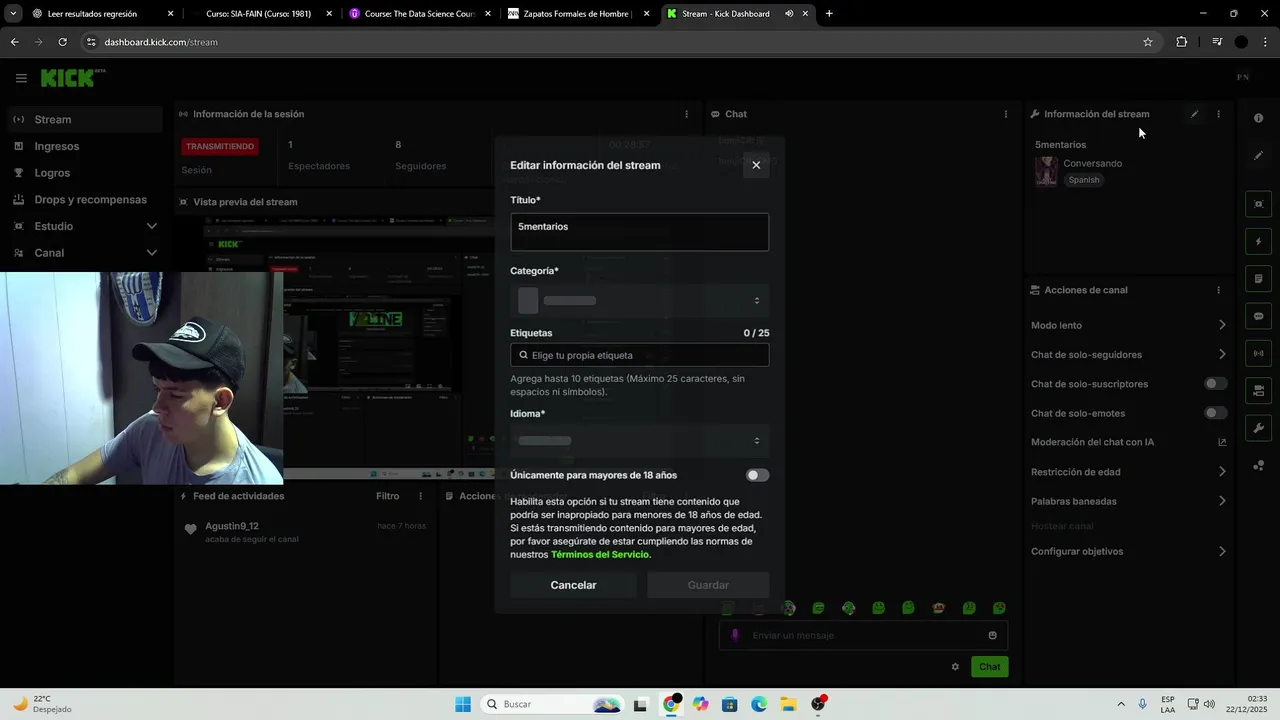The width and height of the screenshot is (1280, 720).
Task: Reload the dashboard.kick.com page
Action: click(x=62, y=42)
